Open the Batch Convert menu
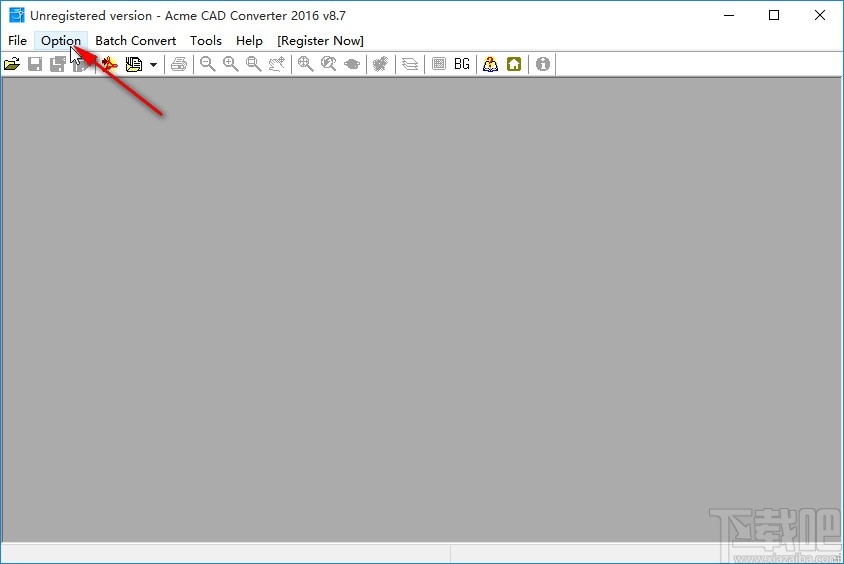The image size is (844, 564). [x=136, y=40]
